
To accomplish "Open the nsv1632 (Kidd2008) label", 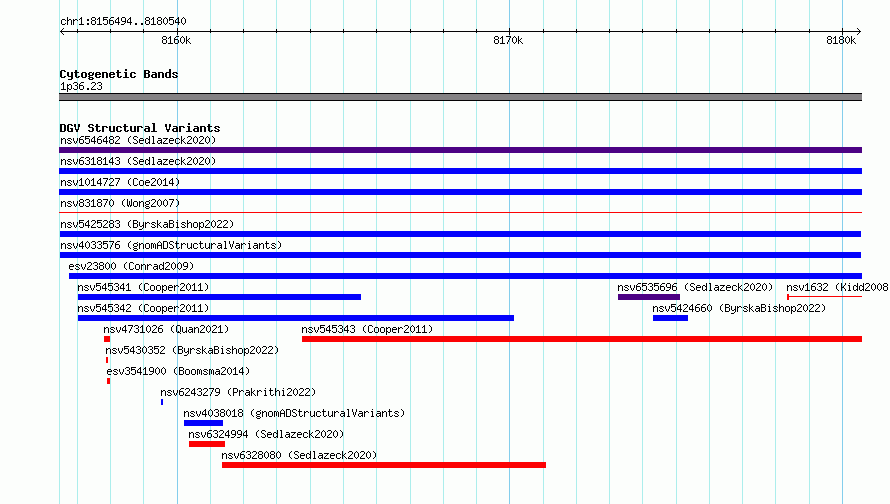I will [x=837, y=287].
